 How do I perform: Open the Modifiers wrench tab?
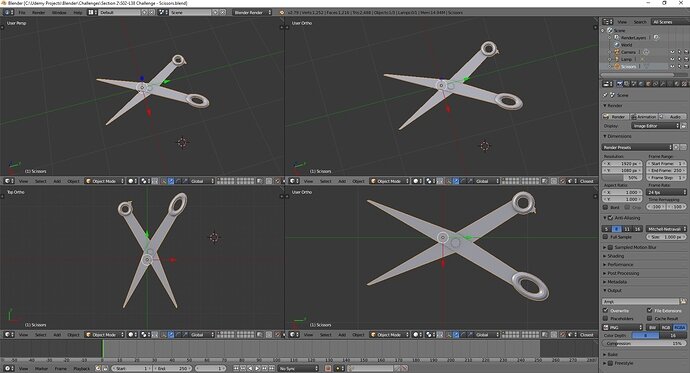662,84
